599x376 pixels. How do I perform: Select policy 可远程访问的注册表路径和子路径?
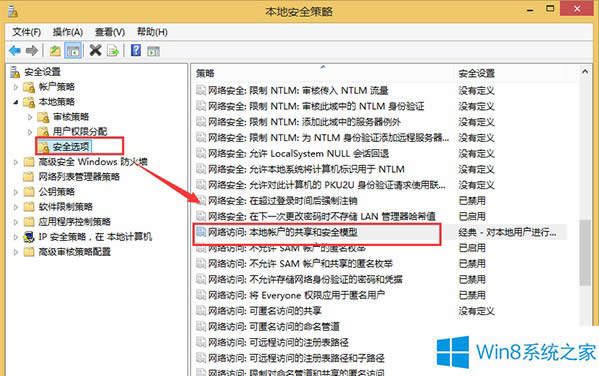tap(296, 358)
